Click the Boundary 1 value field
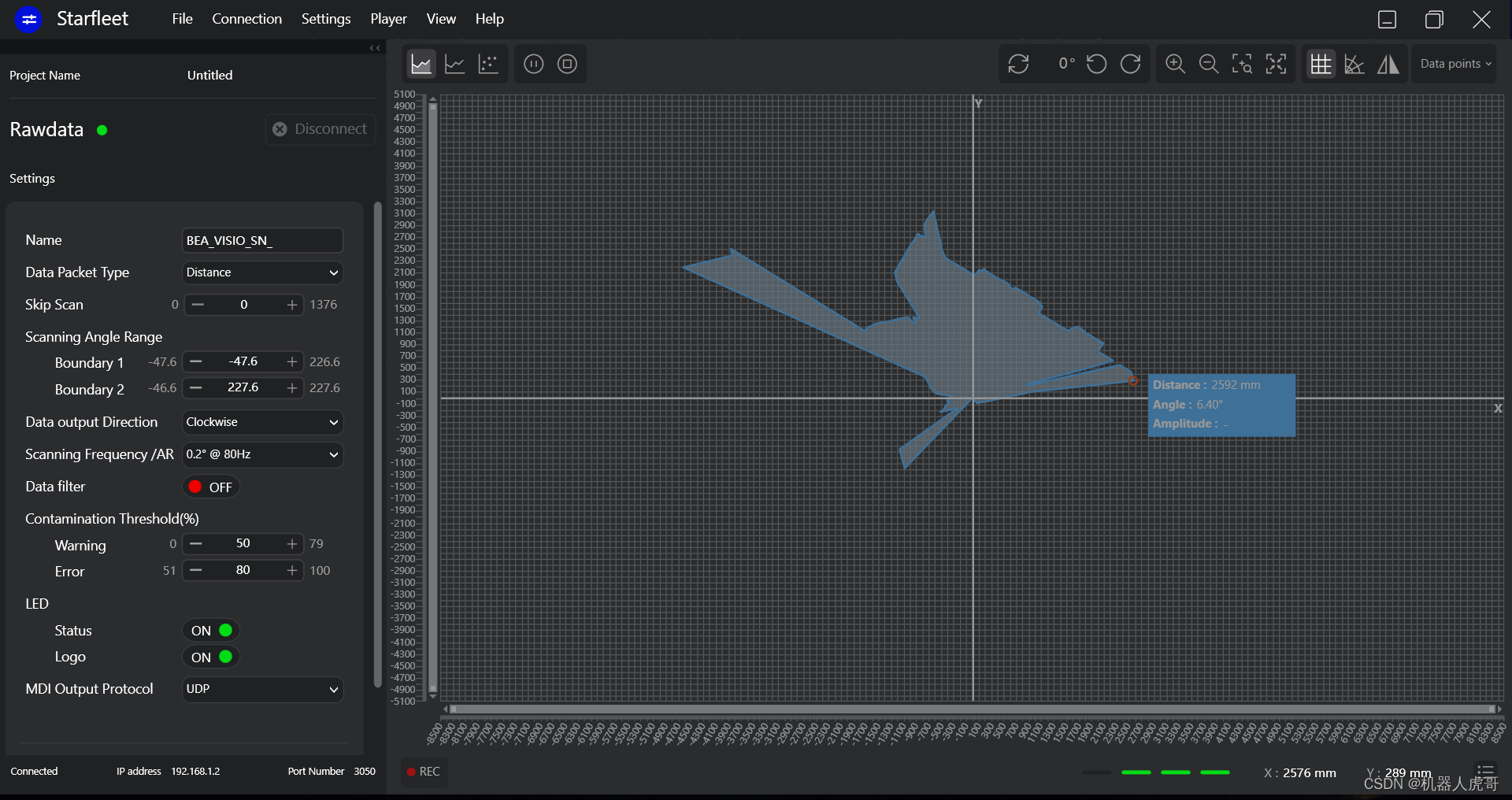Image resolution: width=1512 pixels, height=800 pixels. (243, 361)
